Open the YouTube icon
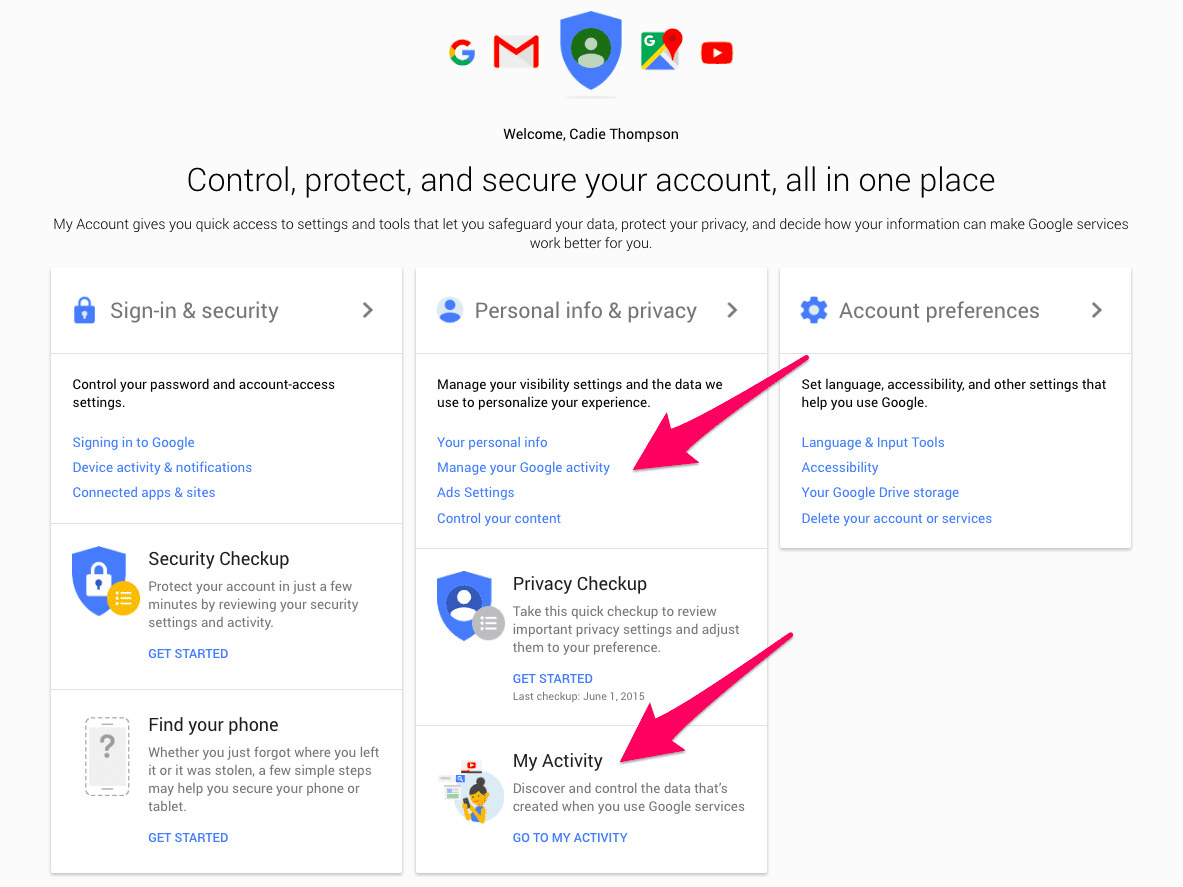 click(717, 52)
